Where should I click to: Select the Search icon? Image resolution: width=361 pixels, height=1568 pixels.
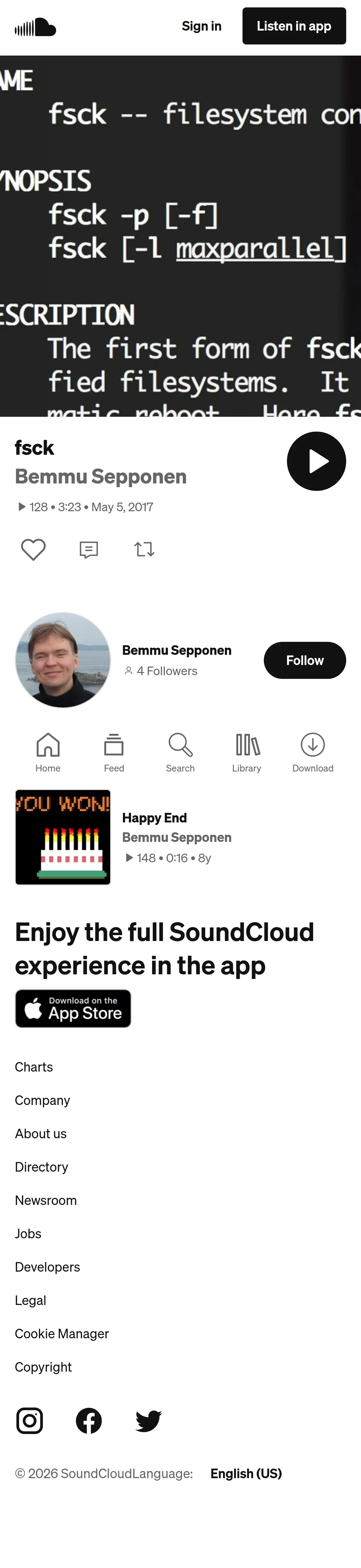pyautogui.click(x=180, y=752)
